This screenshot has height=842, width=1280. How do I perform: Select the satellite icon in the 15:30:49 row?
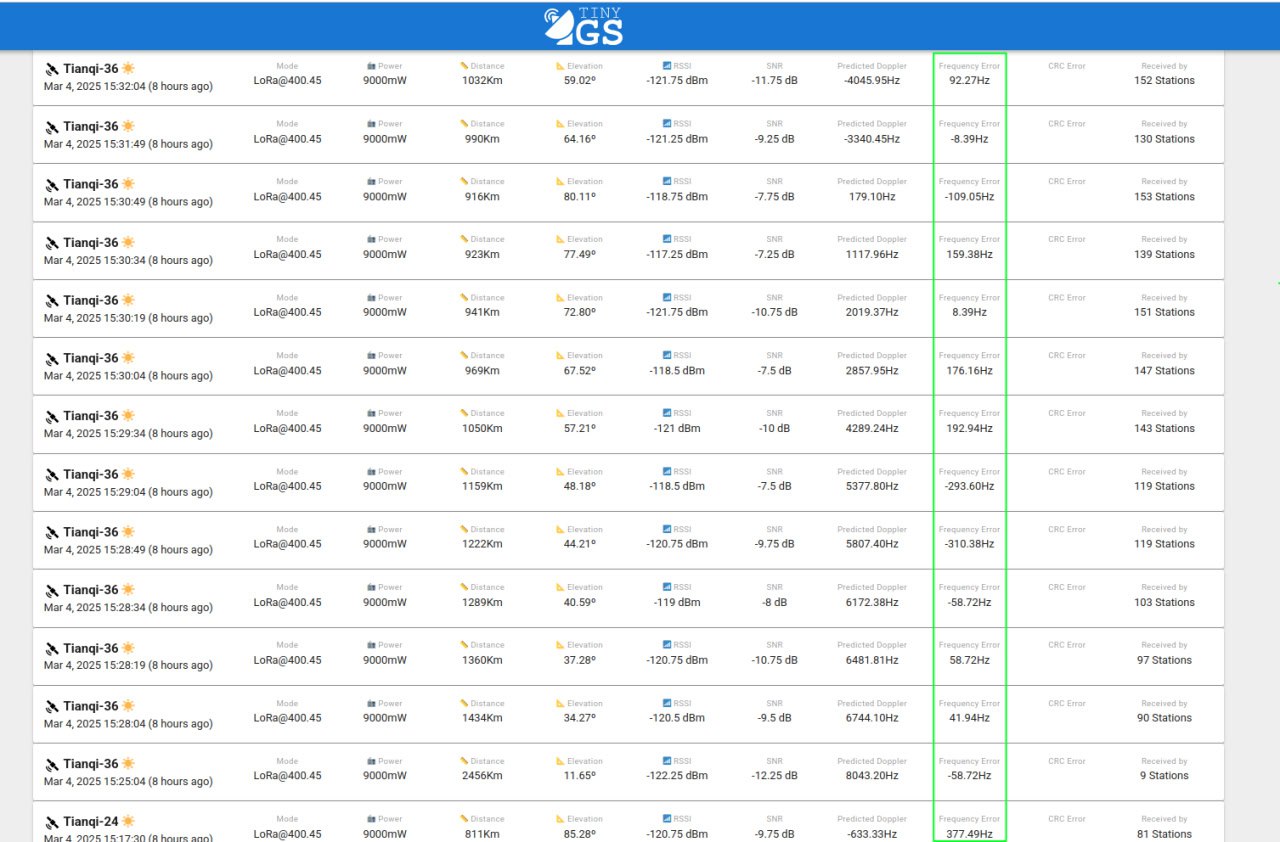(x=52, y=185)
